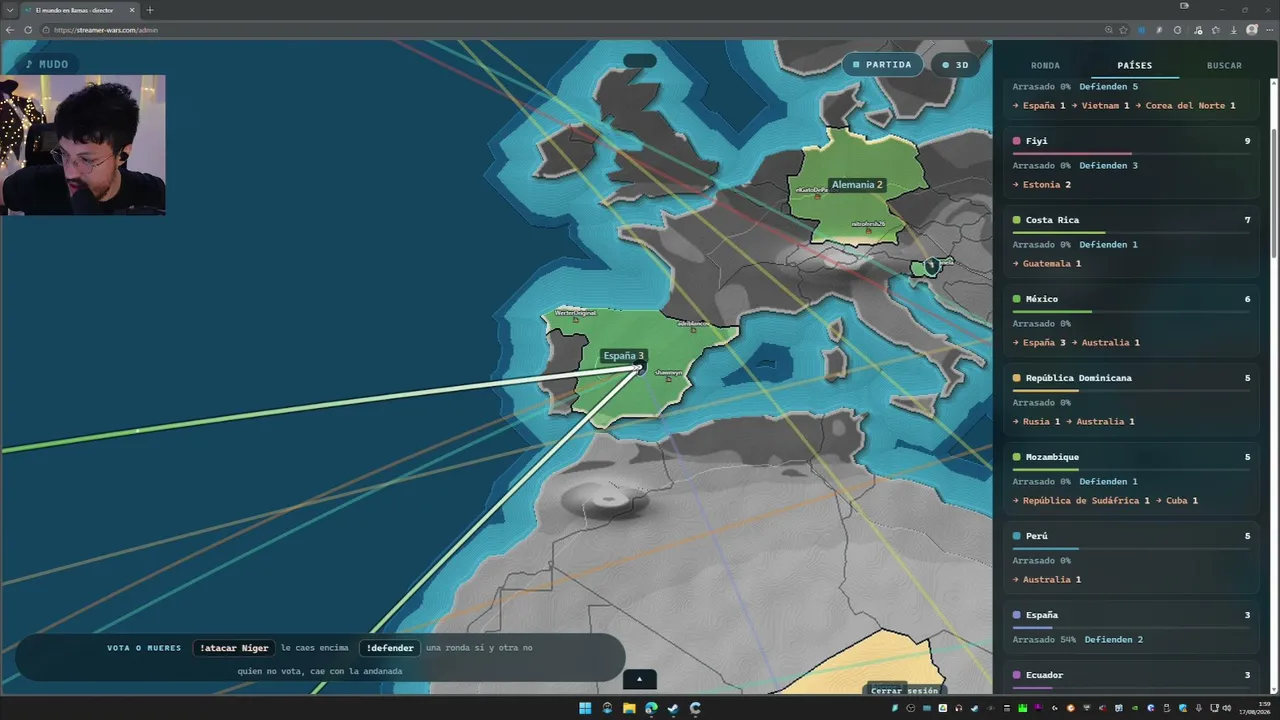Click the !atacar Níger command chip
This screenshot has height=720, width=1280.
pyautogui.click(x=234, y=648)
